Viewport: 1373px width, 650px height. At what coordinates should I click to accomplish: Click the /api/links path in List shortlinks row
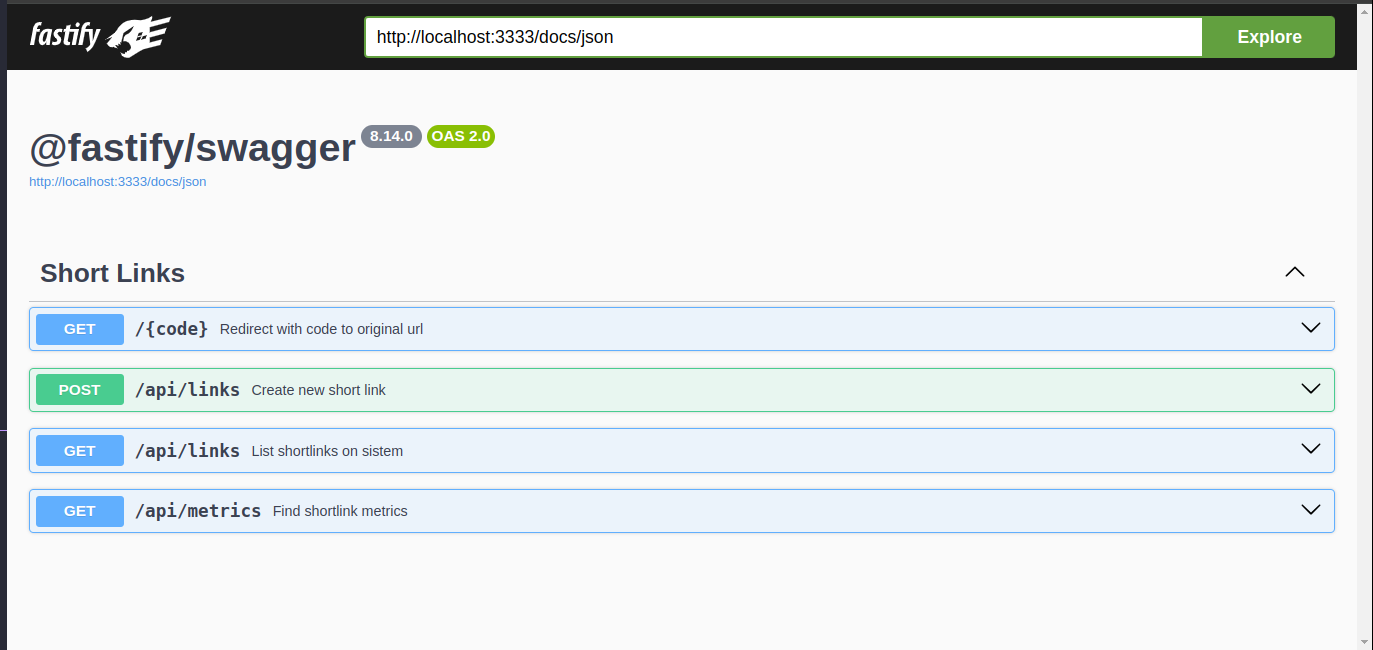coord(187,451)
